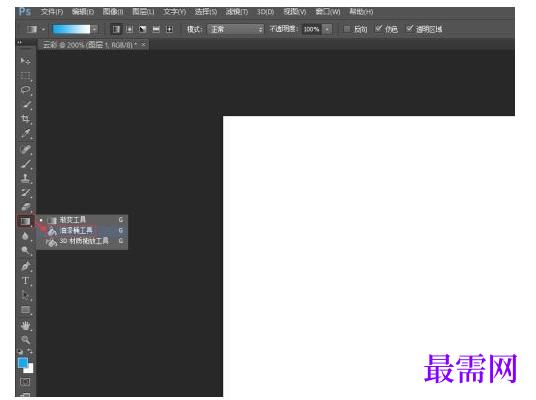Select the Clone Stamp tool

click(x=26, y=178)
